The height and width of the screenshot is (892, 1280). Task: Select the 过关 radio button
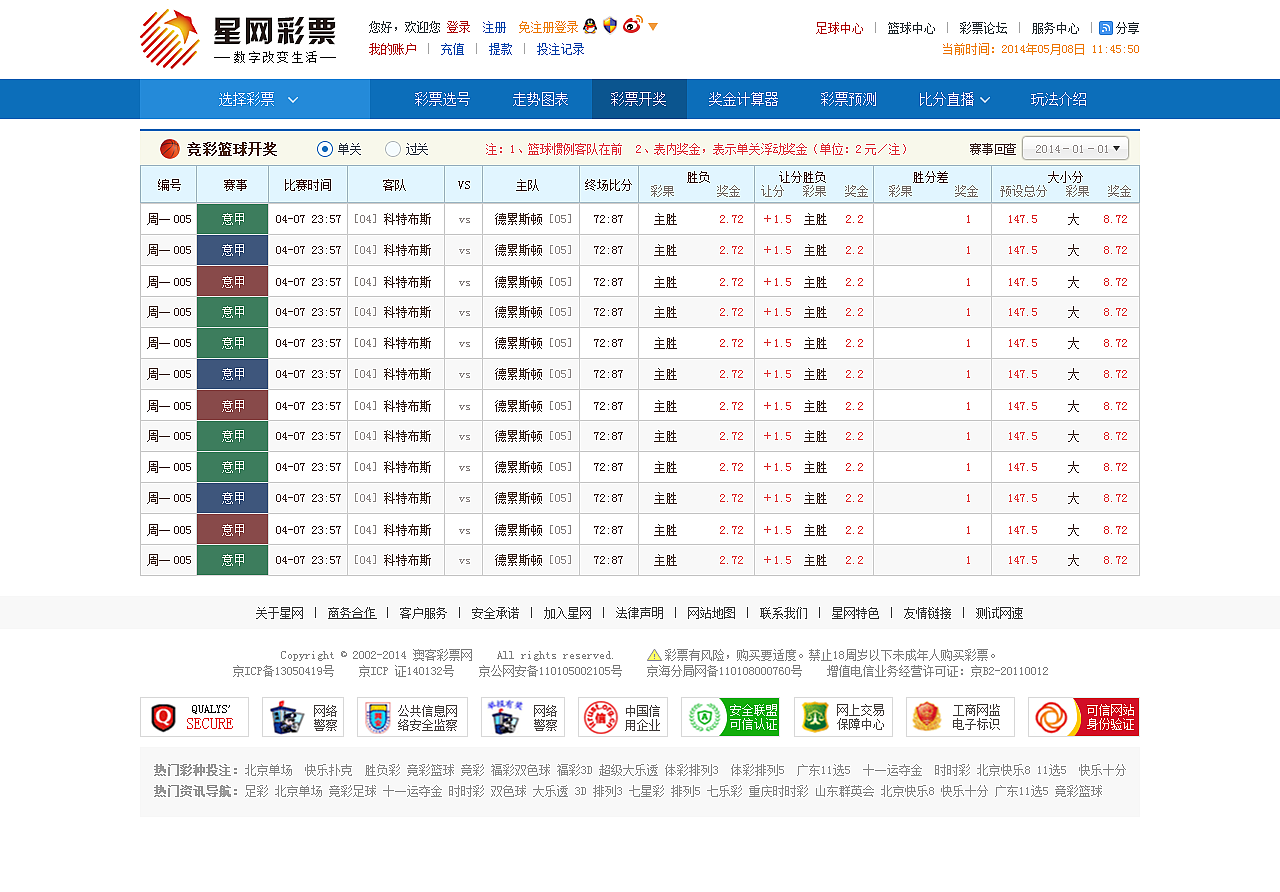[392, 148]
